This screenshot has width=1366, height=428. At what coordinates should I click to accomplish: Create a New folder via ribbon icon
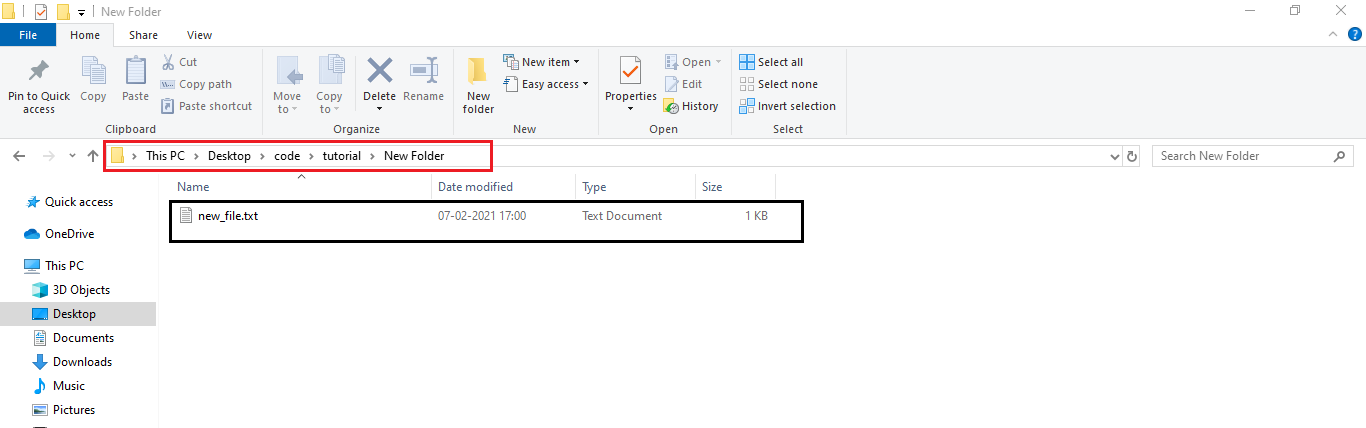(x=478, y=72)
